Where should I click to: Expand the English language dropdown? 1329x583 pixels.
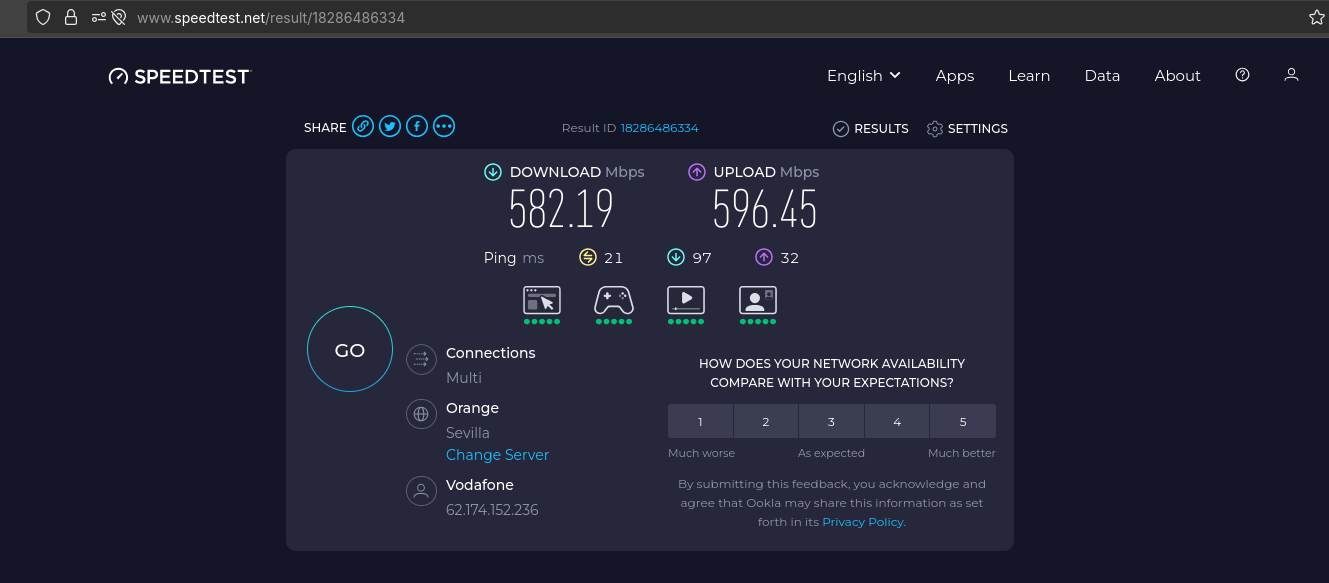point(864,76)
